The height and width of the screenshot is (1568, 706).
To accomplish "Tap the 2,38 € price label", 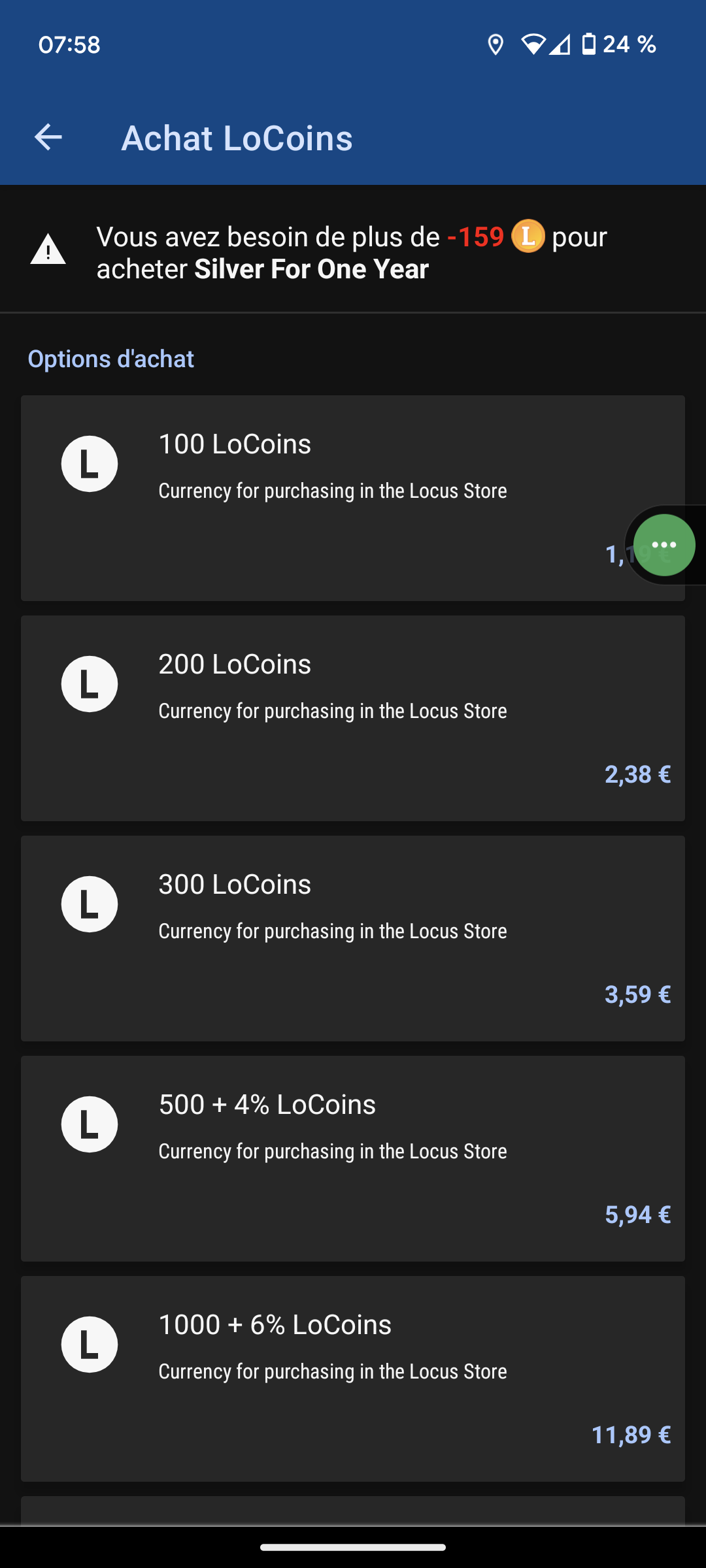I will pos(637,774).
